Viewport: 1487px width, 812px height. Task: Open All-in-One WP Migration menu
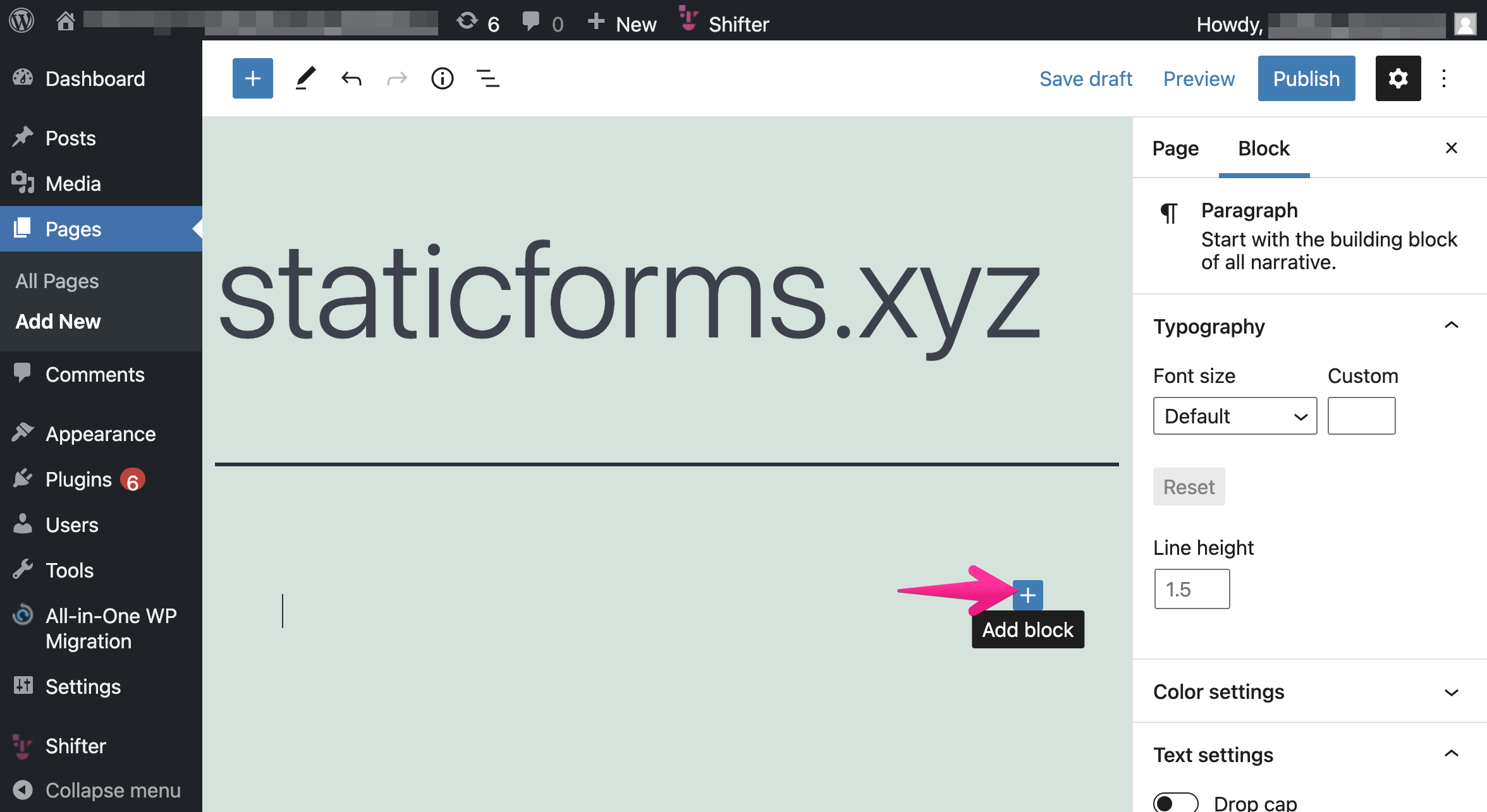[101, 628]
